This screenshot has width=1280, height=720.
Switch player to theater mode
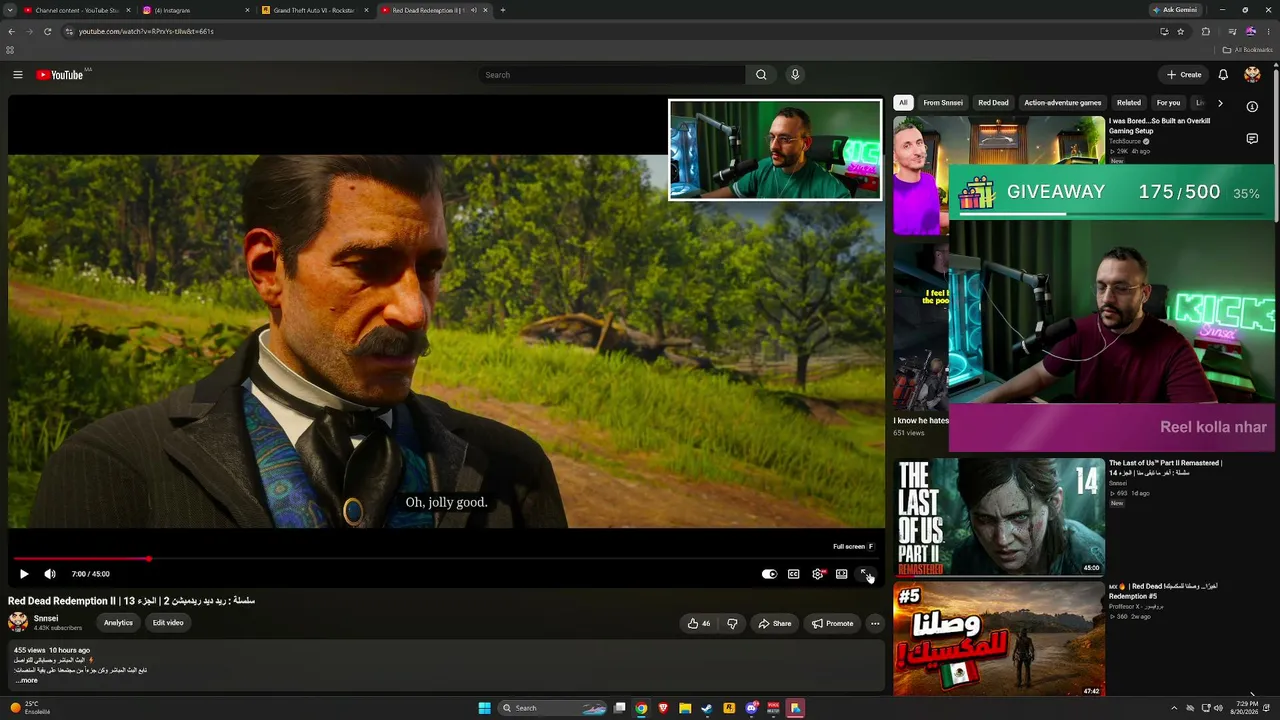coord(842,574)
